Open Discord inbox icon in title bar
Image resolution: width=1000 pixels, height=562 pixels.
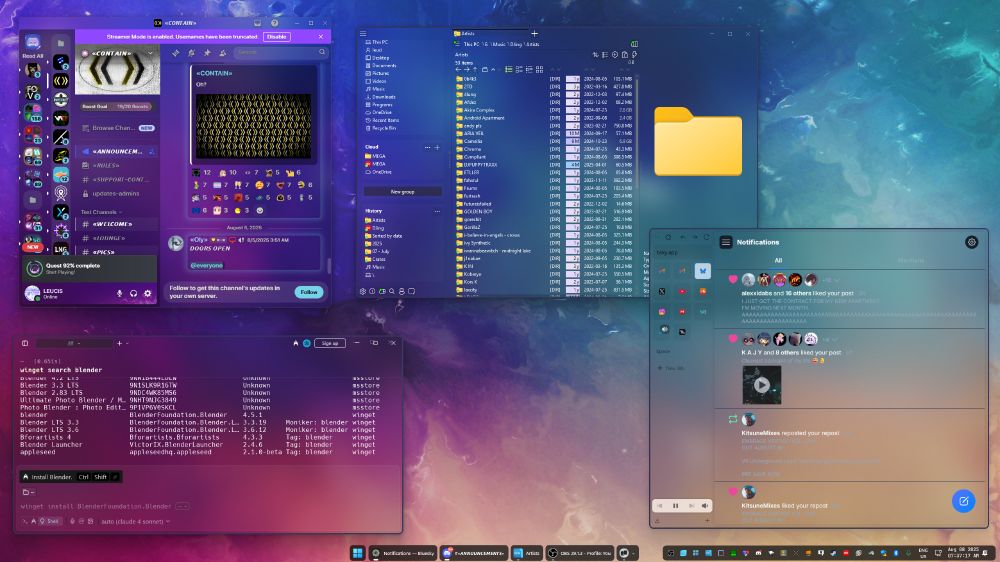tap(258, 23)
